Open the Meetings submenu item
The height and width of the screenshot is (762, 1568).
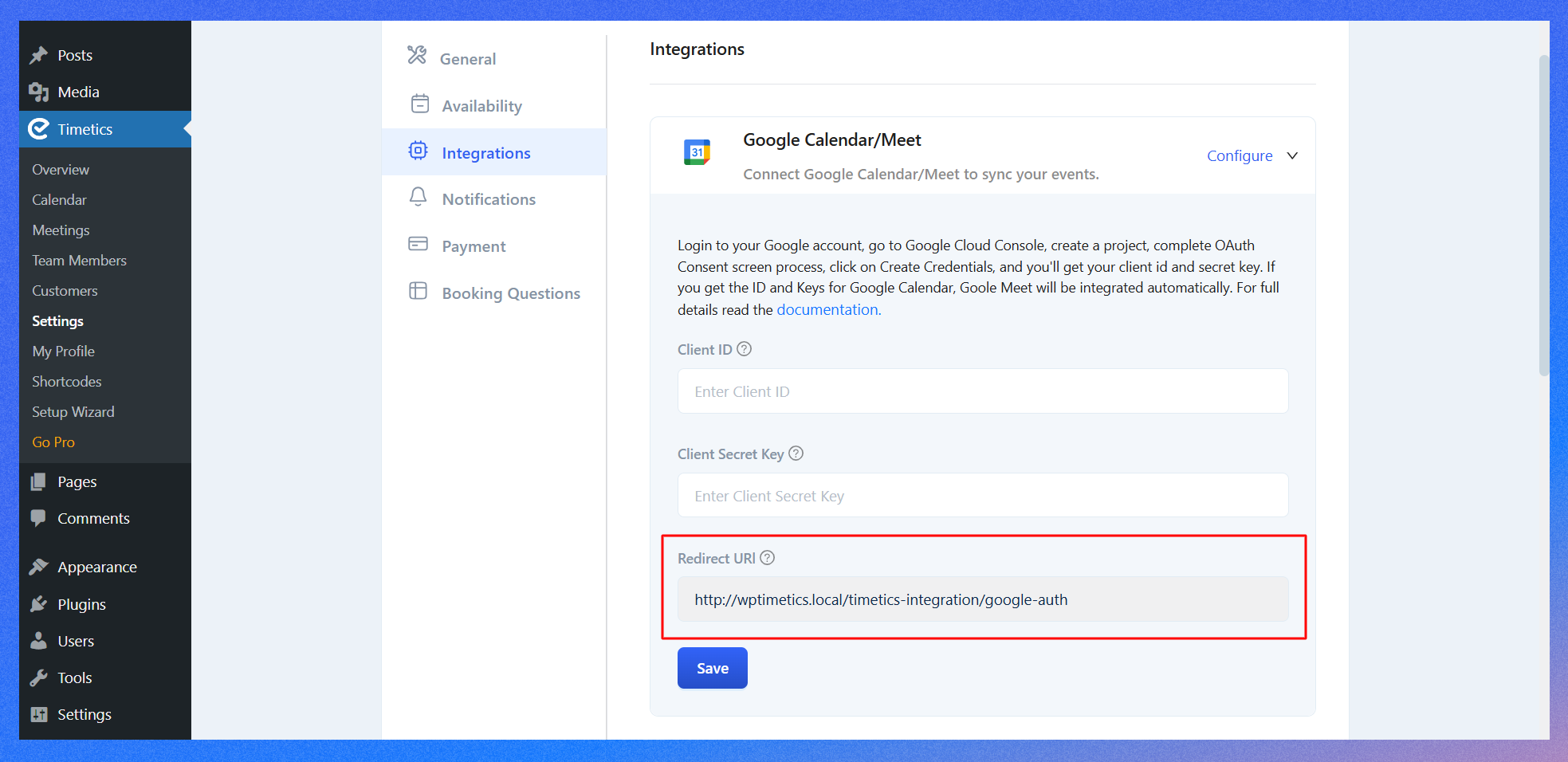click(61, 230)
